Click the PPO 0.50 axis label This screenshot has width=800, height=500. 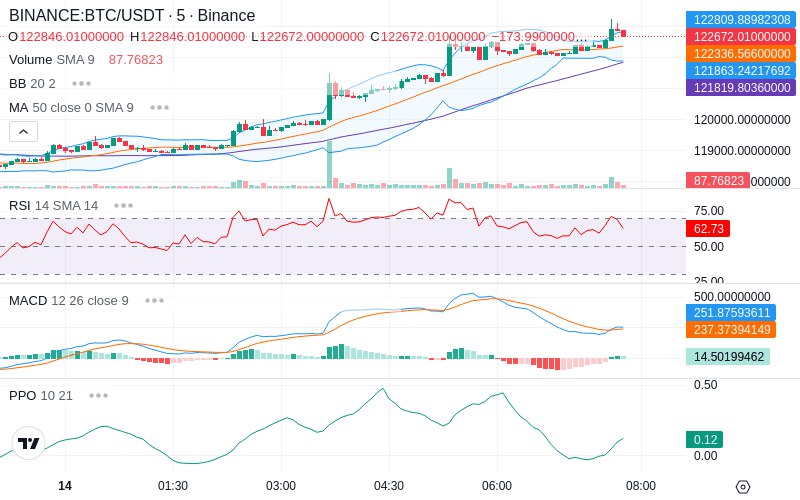706,385
